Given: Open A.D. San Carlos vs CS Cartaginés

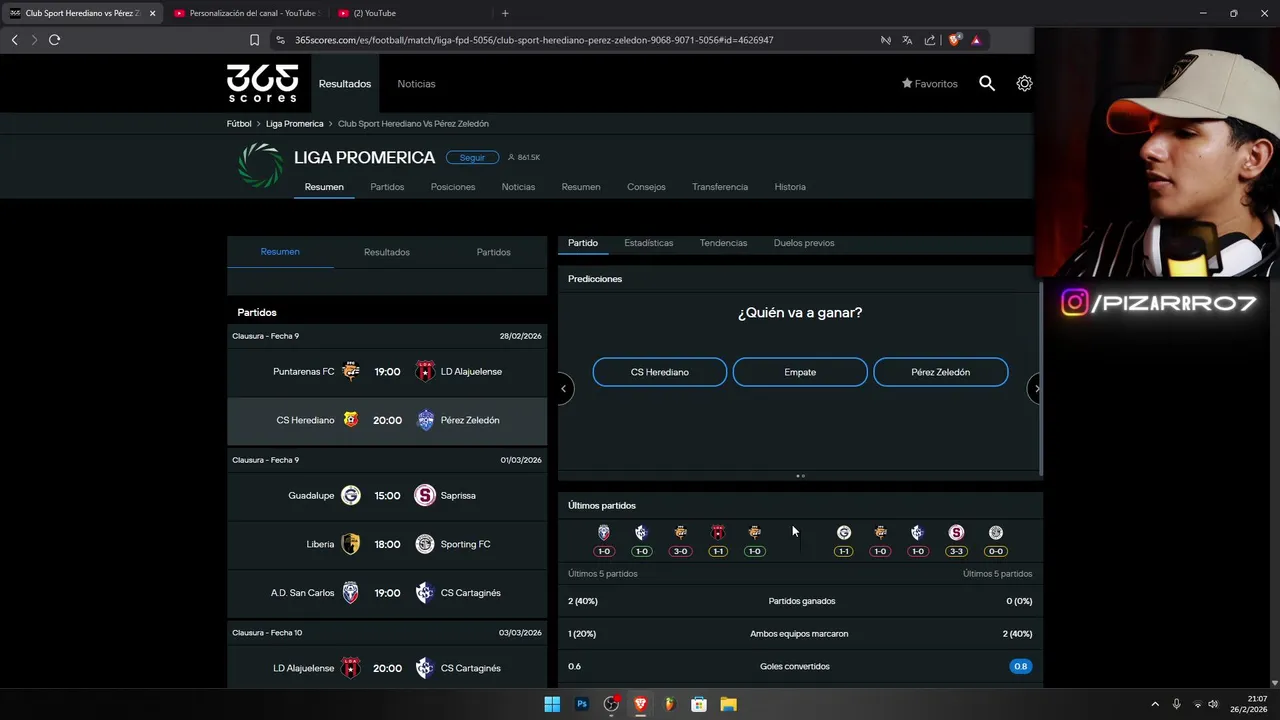Looking at the screenshot, I should [x=387, y=593].
